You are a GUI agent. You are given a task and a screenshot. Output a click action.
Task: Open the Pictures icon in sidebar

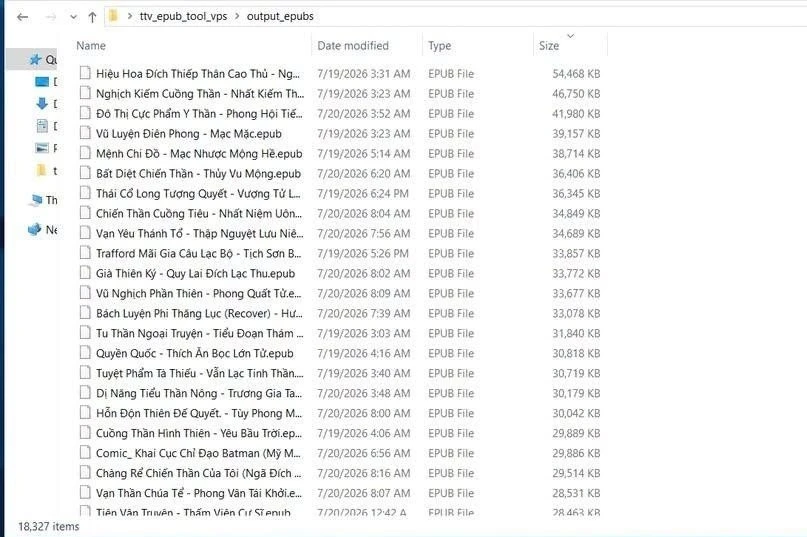pos(42,148)
